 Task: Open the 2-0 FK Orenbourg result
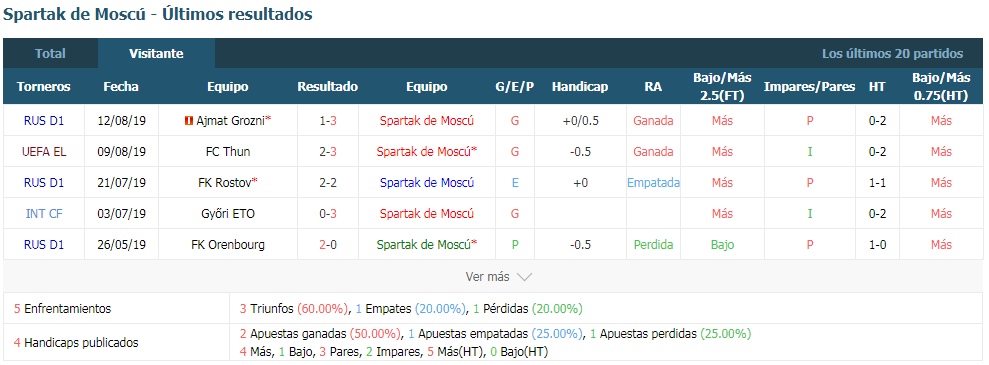point(328,245)
